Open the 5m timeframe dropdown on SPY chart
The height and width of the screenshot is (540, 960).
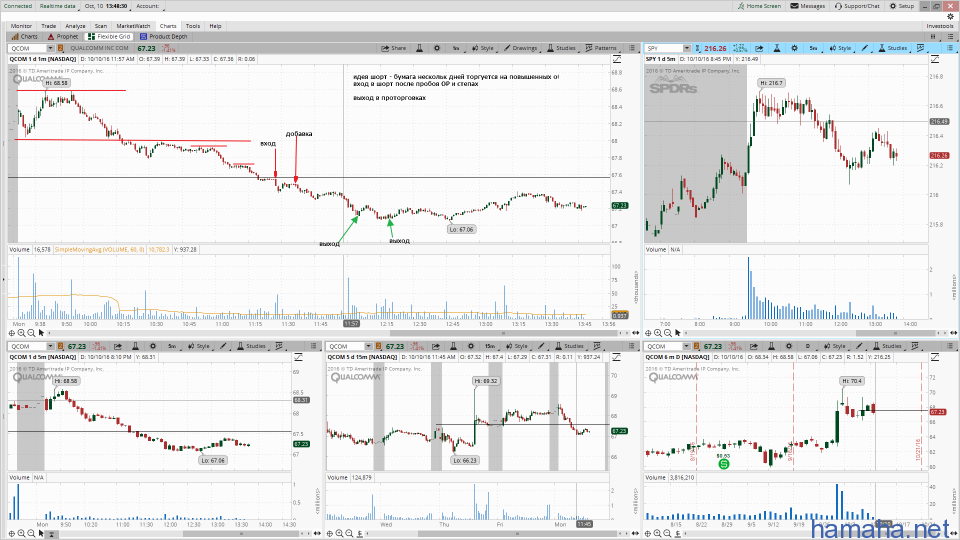(813, 48)
